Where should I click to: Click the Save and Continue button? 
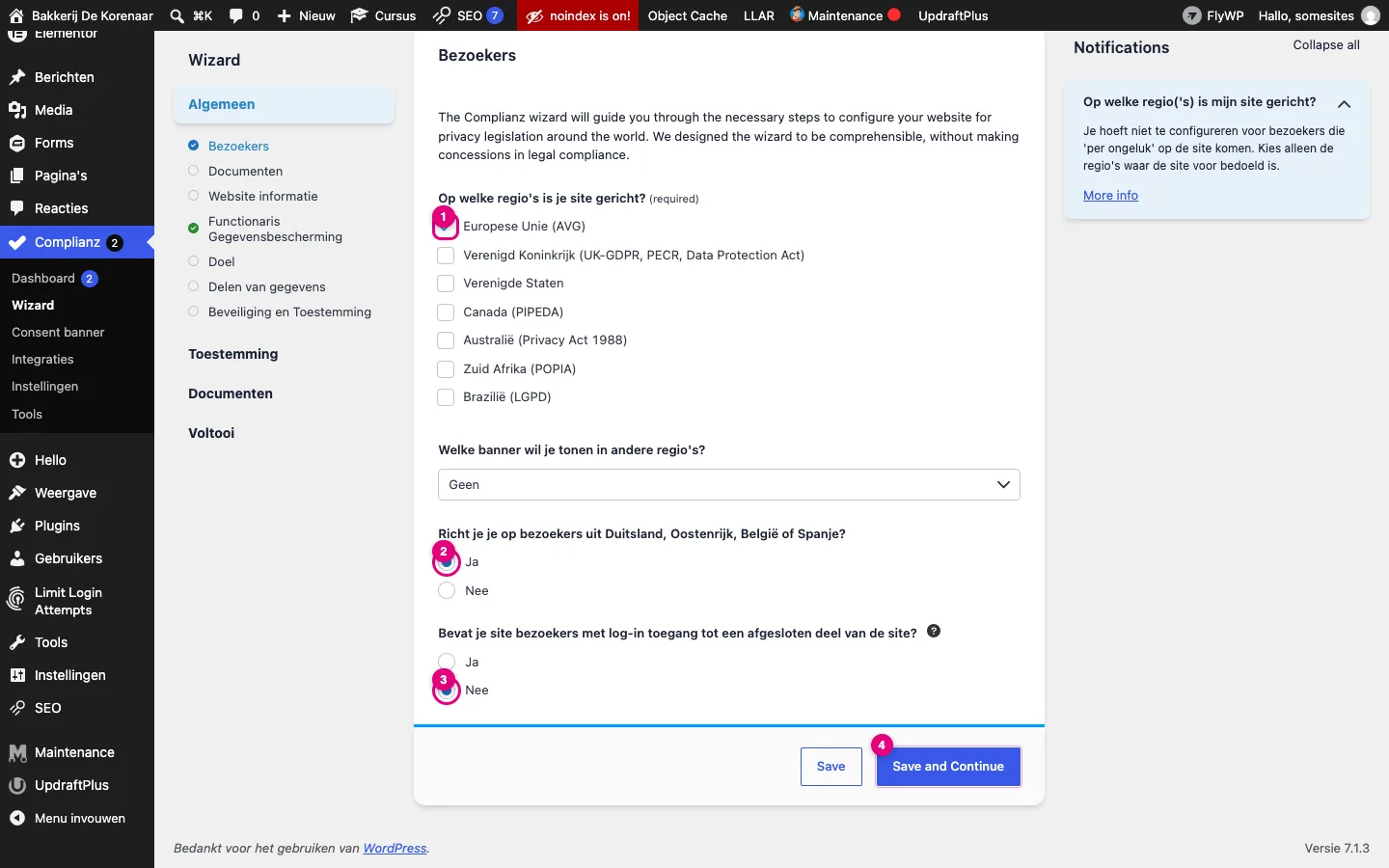click(948, 767)
